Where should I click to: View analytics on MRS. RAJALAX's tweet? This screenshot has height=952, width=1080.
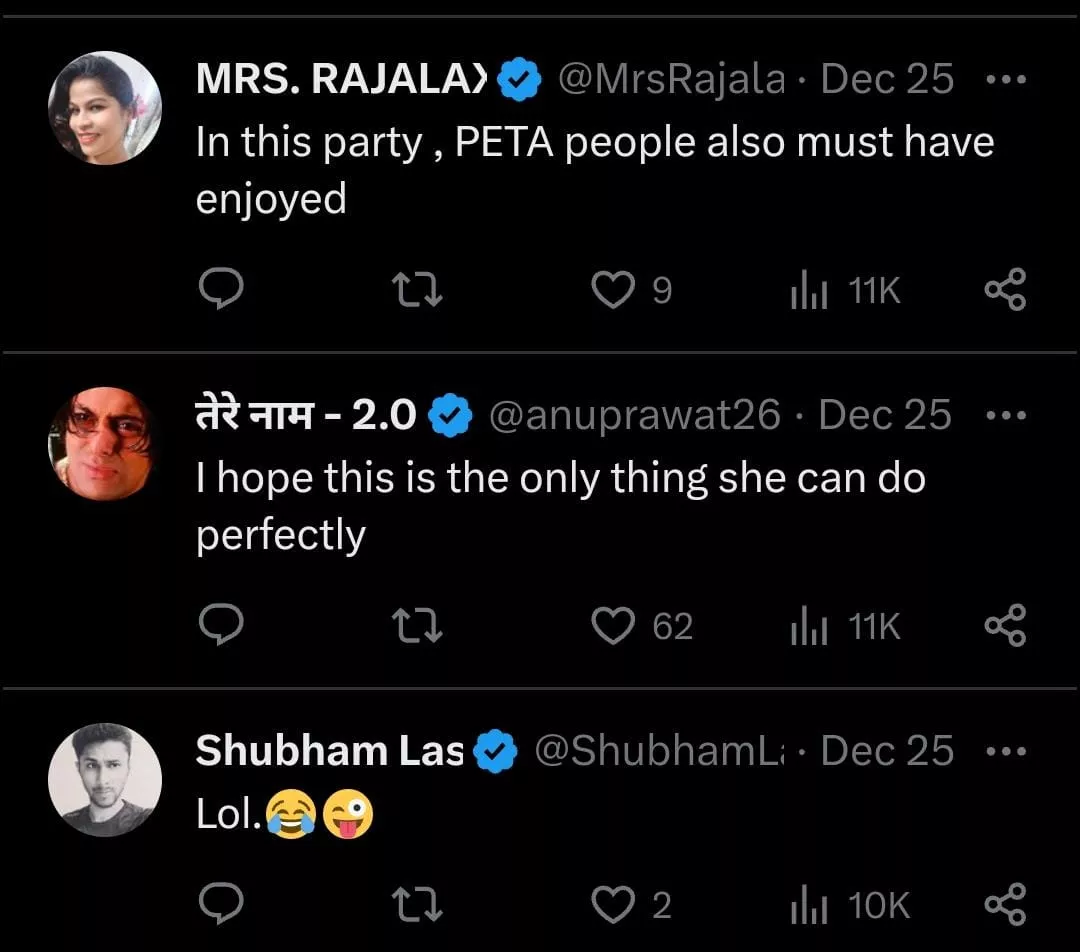tap(808, 291)
